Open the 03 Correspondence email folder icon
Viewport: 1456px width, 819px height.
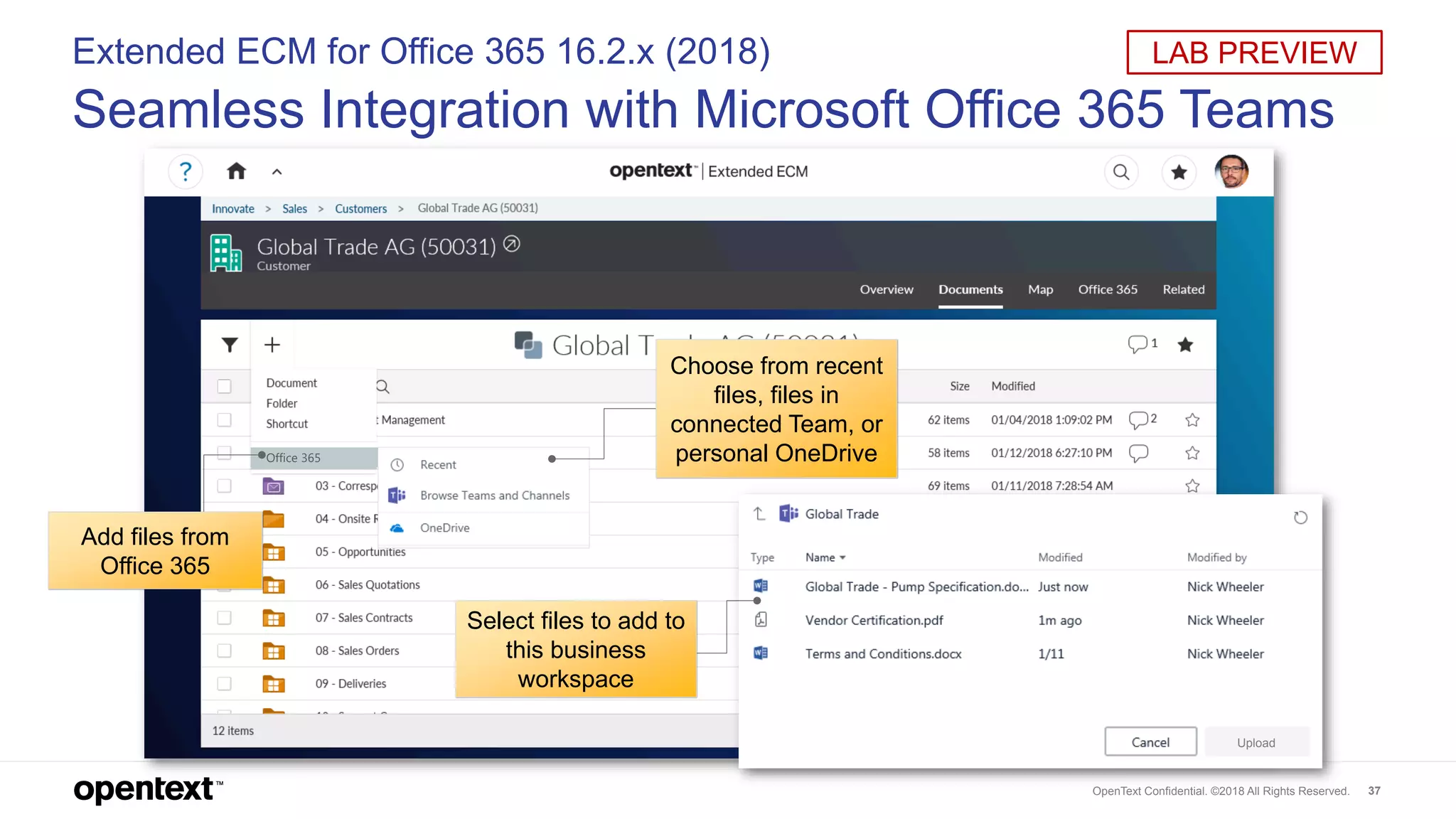click(274, 486)
